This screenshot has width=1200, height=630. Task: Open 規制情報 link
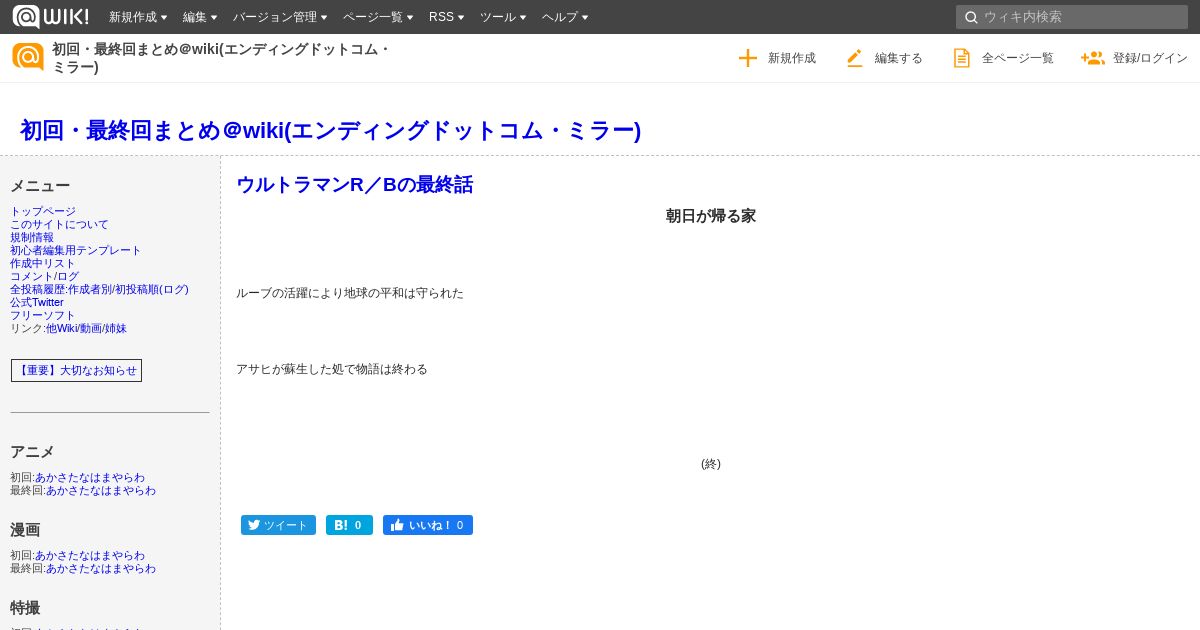coord(32,237)
